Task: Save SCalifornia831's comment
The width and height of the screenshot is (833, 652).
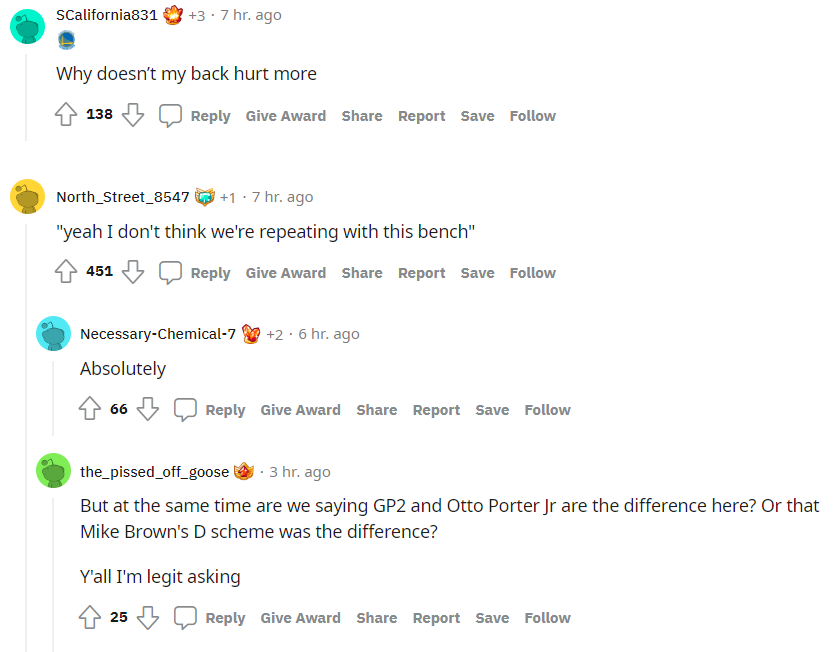Action: 477,116
